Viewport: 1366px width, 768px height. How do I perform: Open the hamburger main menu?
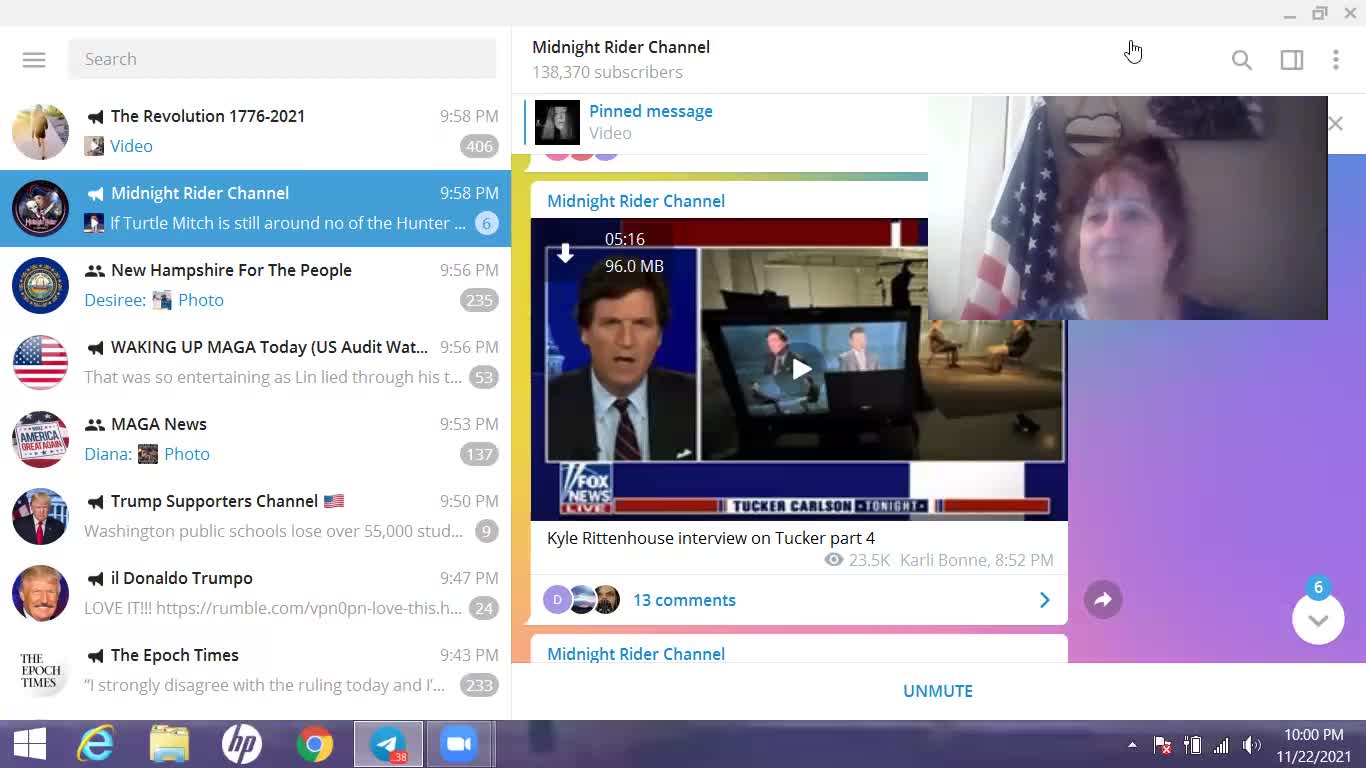(x=34, y=59)
